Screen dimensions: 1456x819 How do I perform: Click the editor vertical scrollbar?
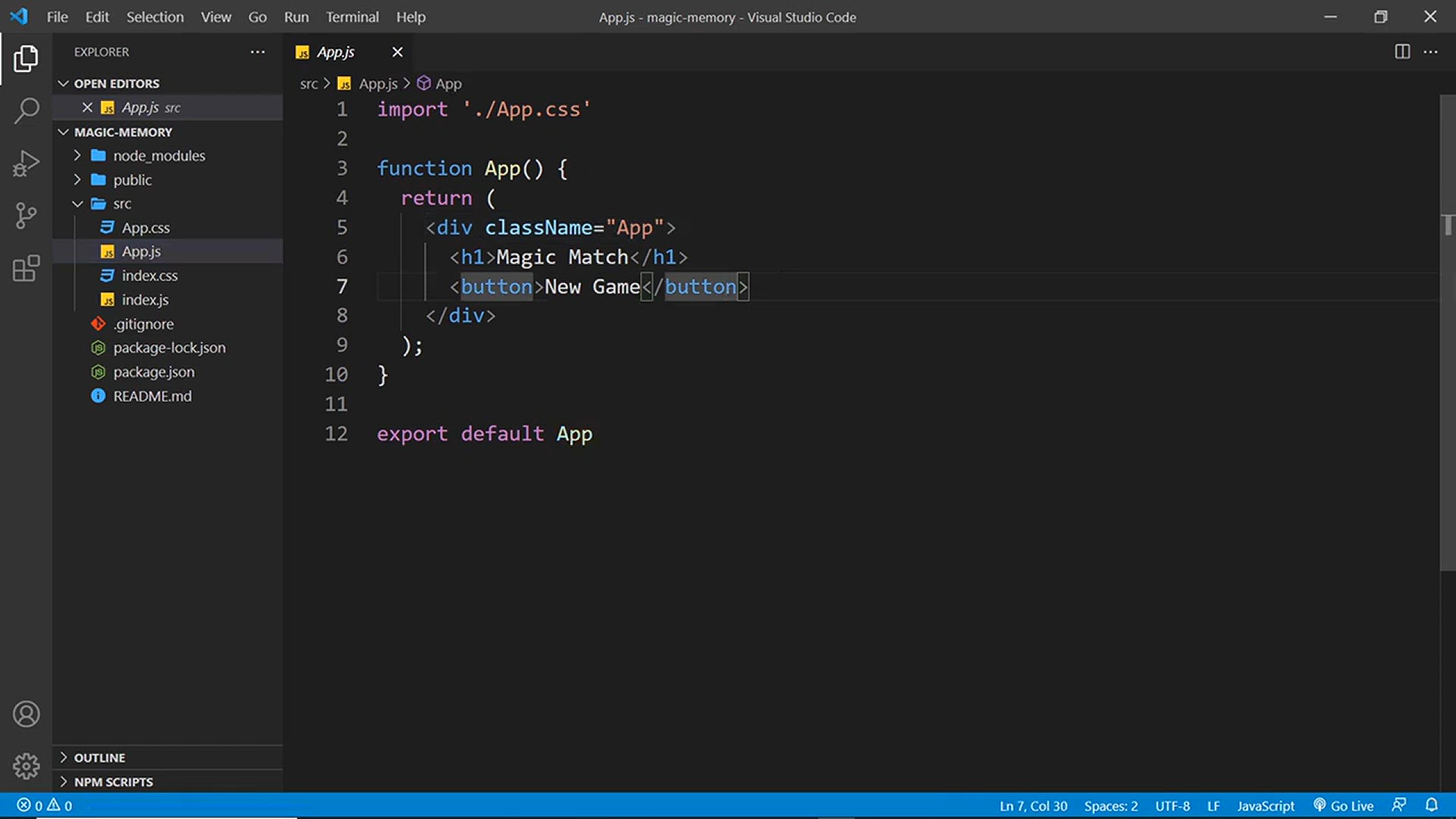(1447, 334)
